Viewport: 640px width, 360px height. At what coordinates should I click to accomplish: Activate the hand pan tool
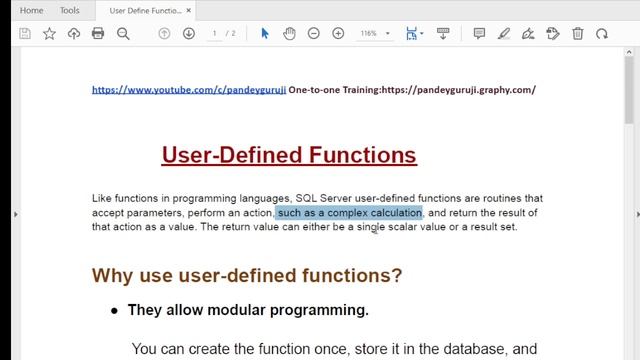point(289,33)
